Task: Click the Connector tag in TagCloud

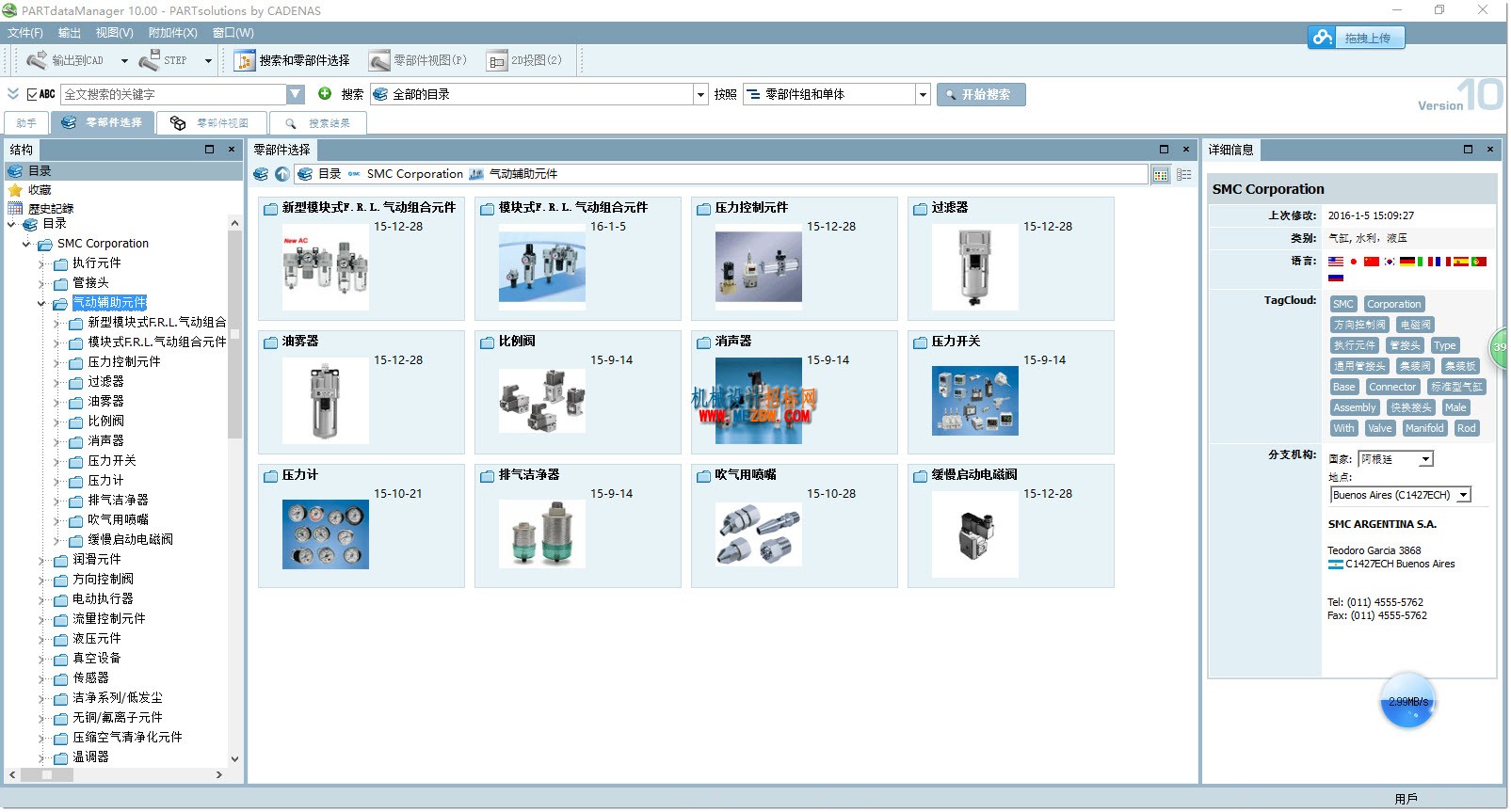Action: pyautogui.click(x=1392, y=387)
